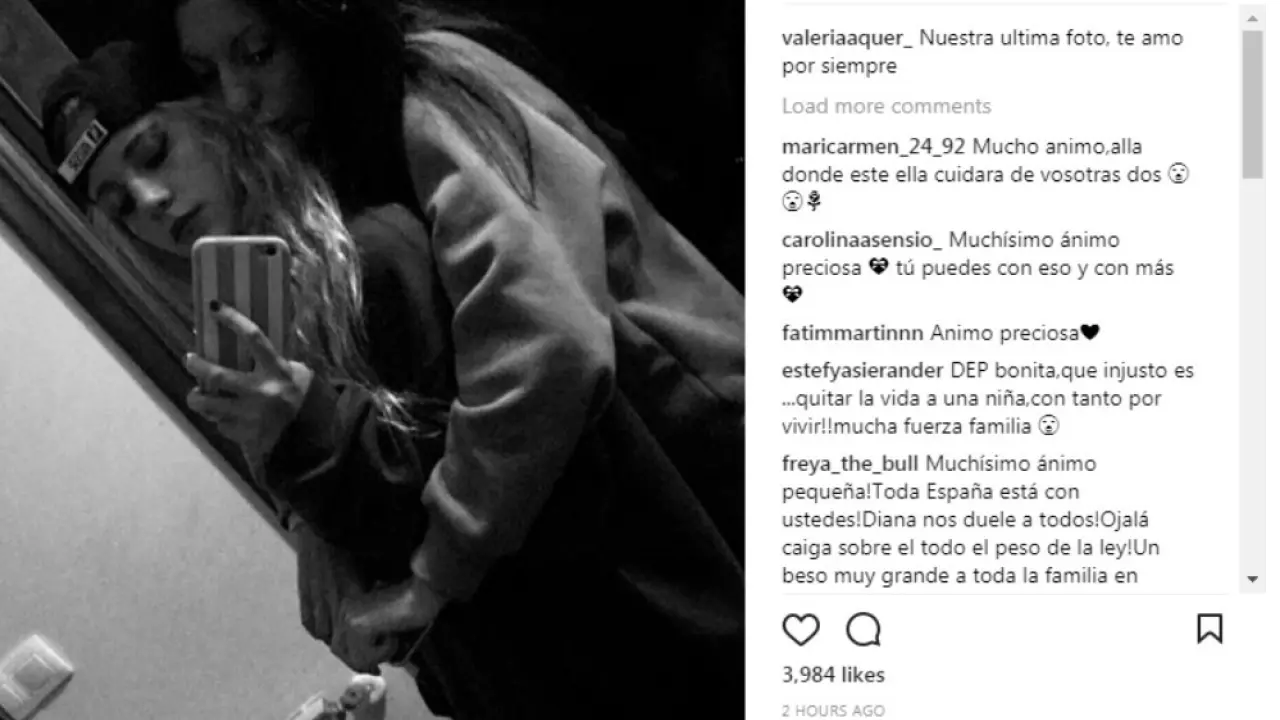Save the post with the bookmark icon

point(1209,629)
